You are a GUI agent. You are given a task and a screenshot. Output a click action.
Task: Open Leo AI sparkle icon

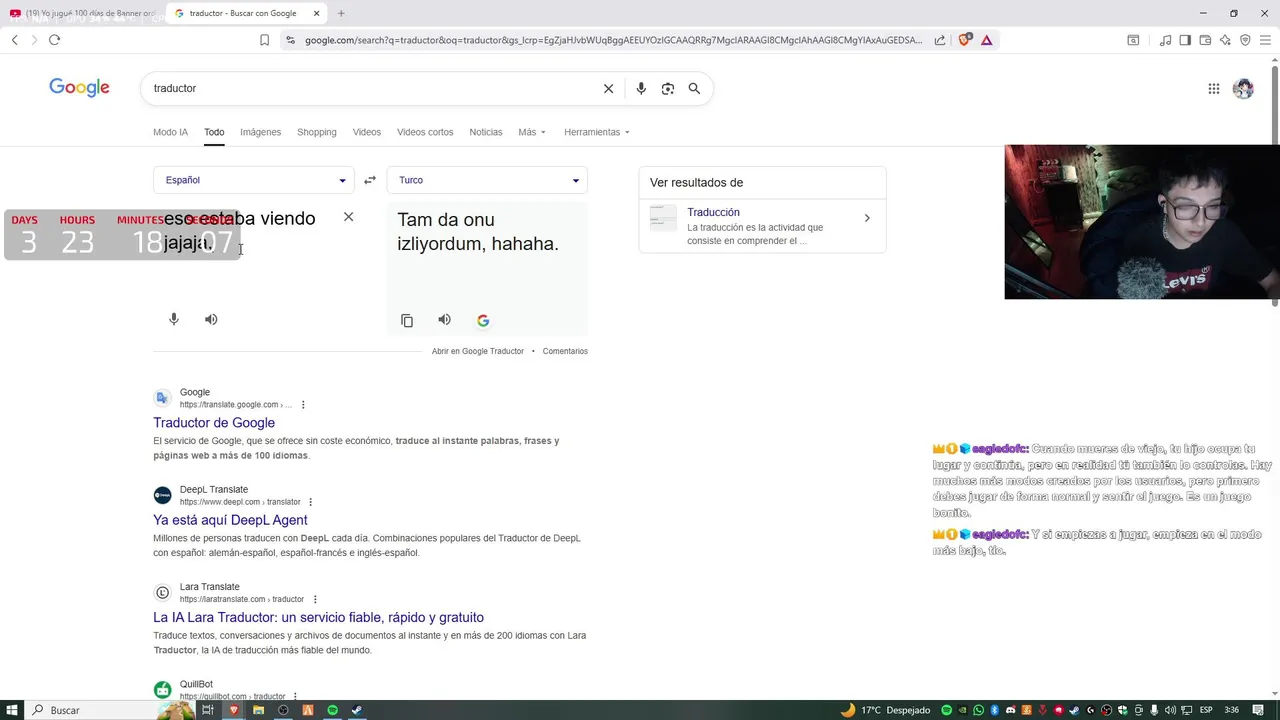coord(1225,40)
